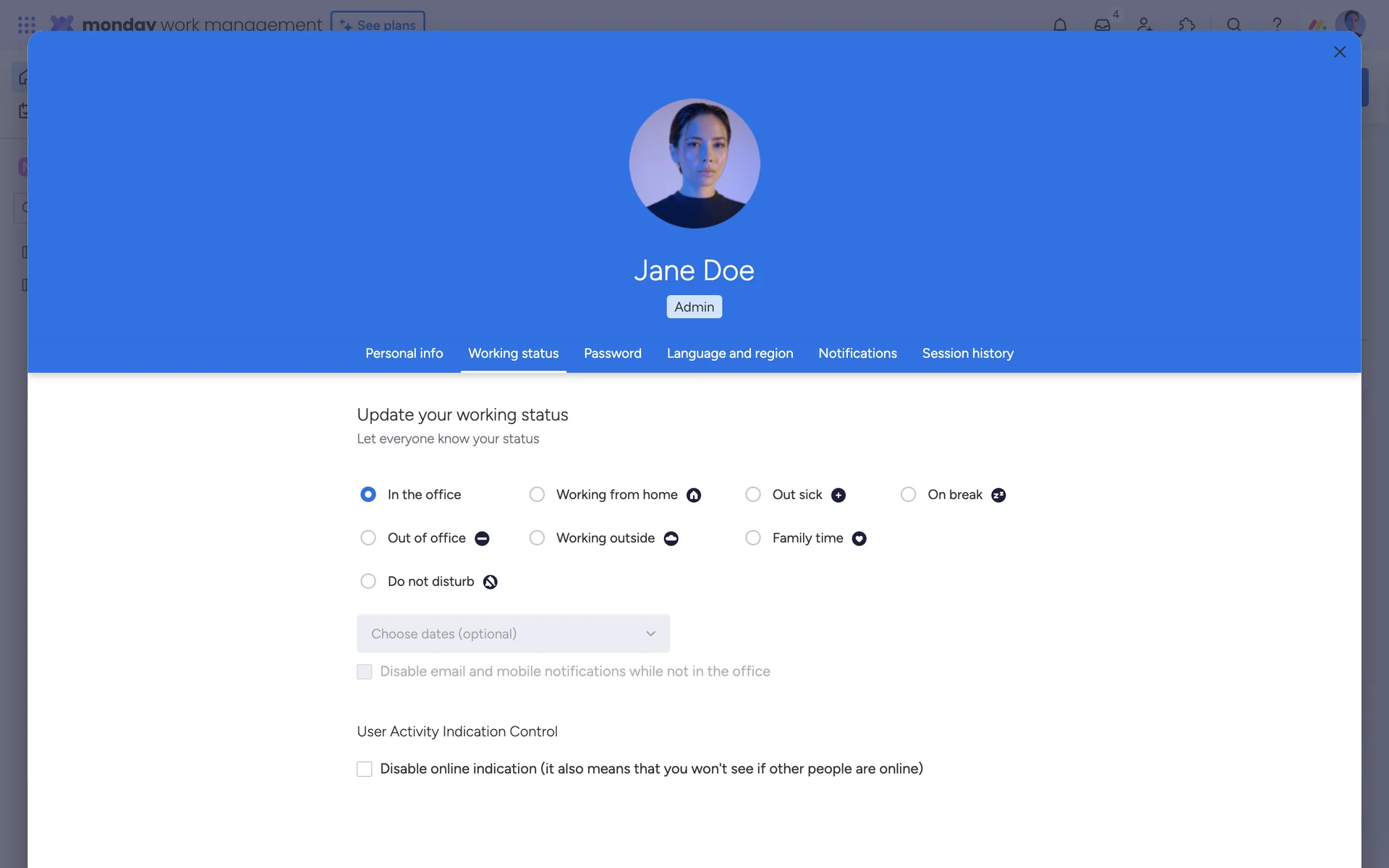
Task: Close the profile dialog
Action: pos(1340,52)
